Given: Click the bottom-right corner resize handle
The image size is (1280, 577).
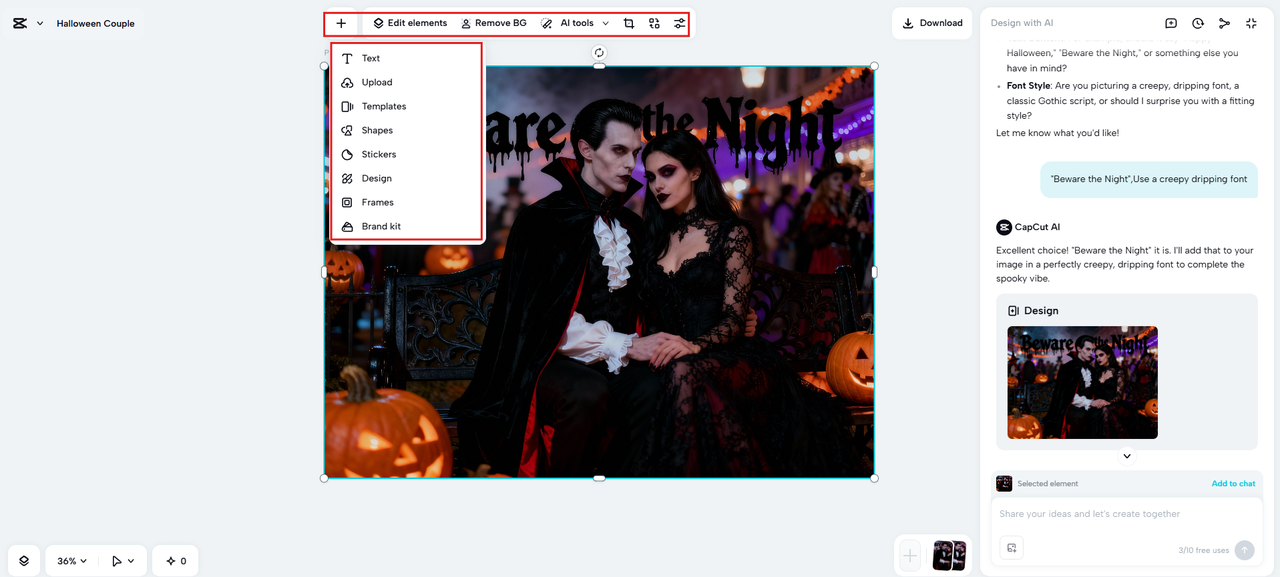Looking at the screenshot, I should [874, 478].
